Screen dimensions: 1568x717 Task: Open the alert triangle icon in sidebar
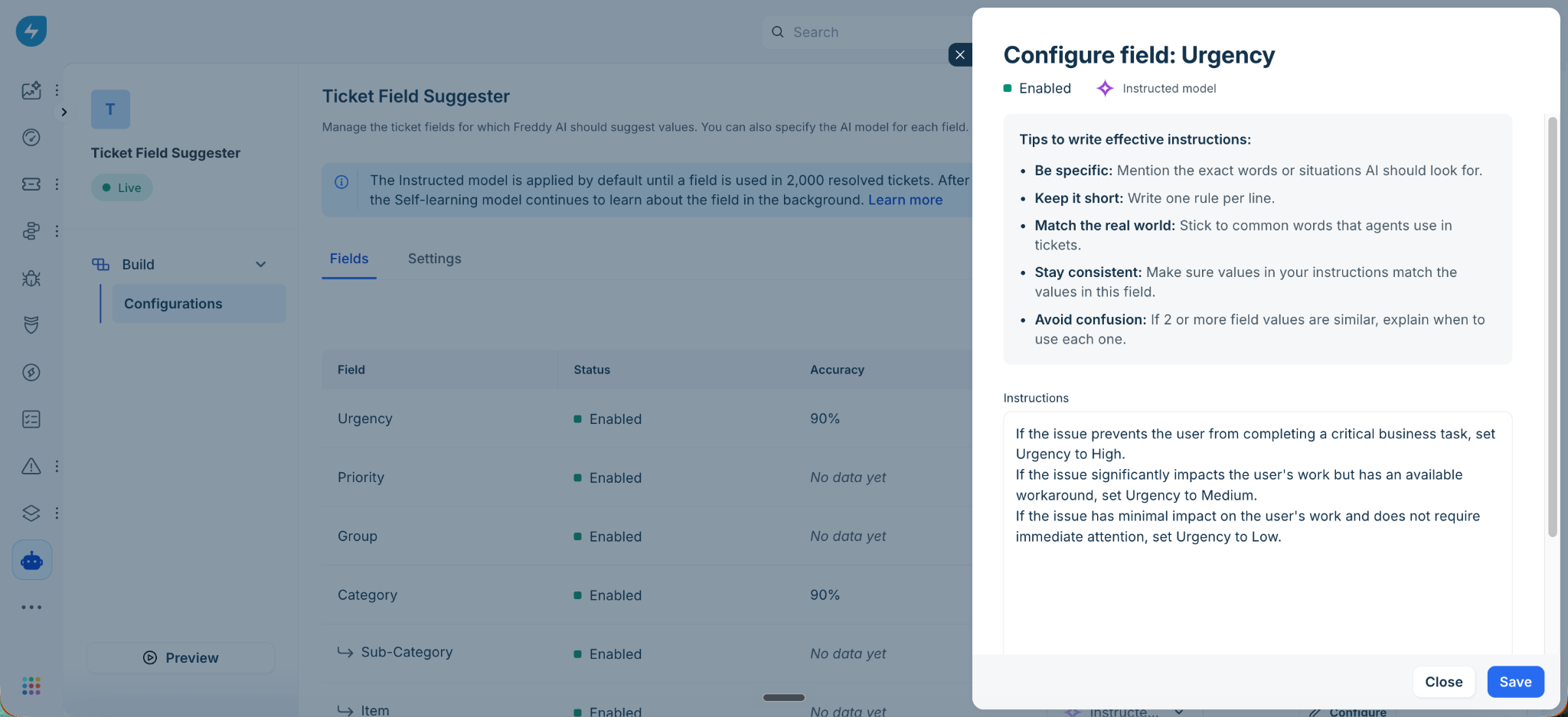click(x=31, y=466)
